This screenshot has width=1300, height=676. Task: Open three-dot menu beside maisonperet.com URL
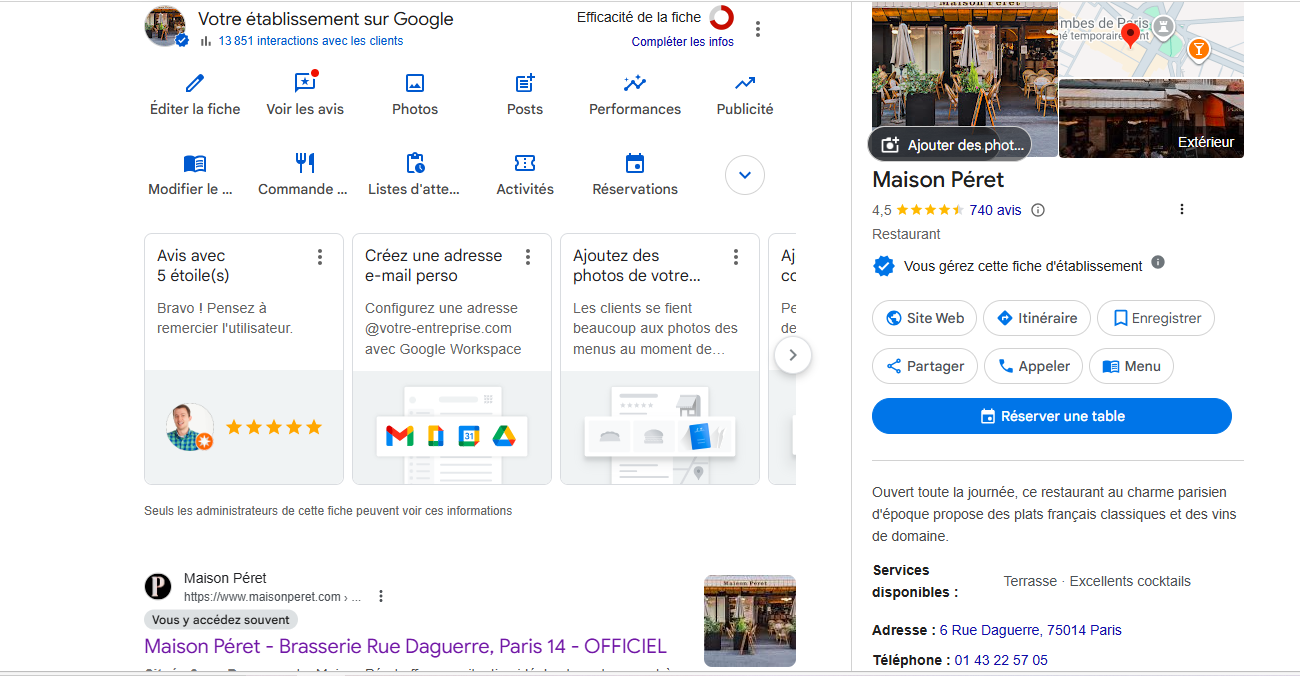[381, 597]
